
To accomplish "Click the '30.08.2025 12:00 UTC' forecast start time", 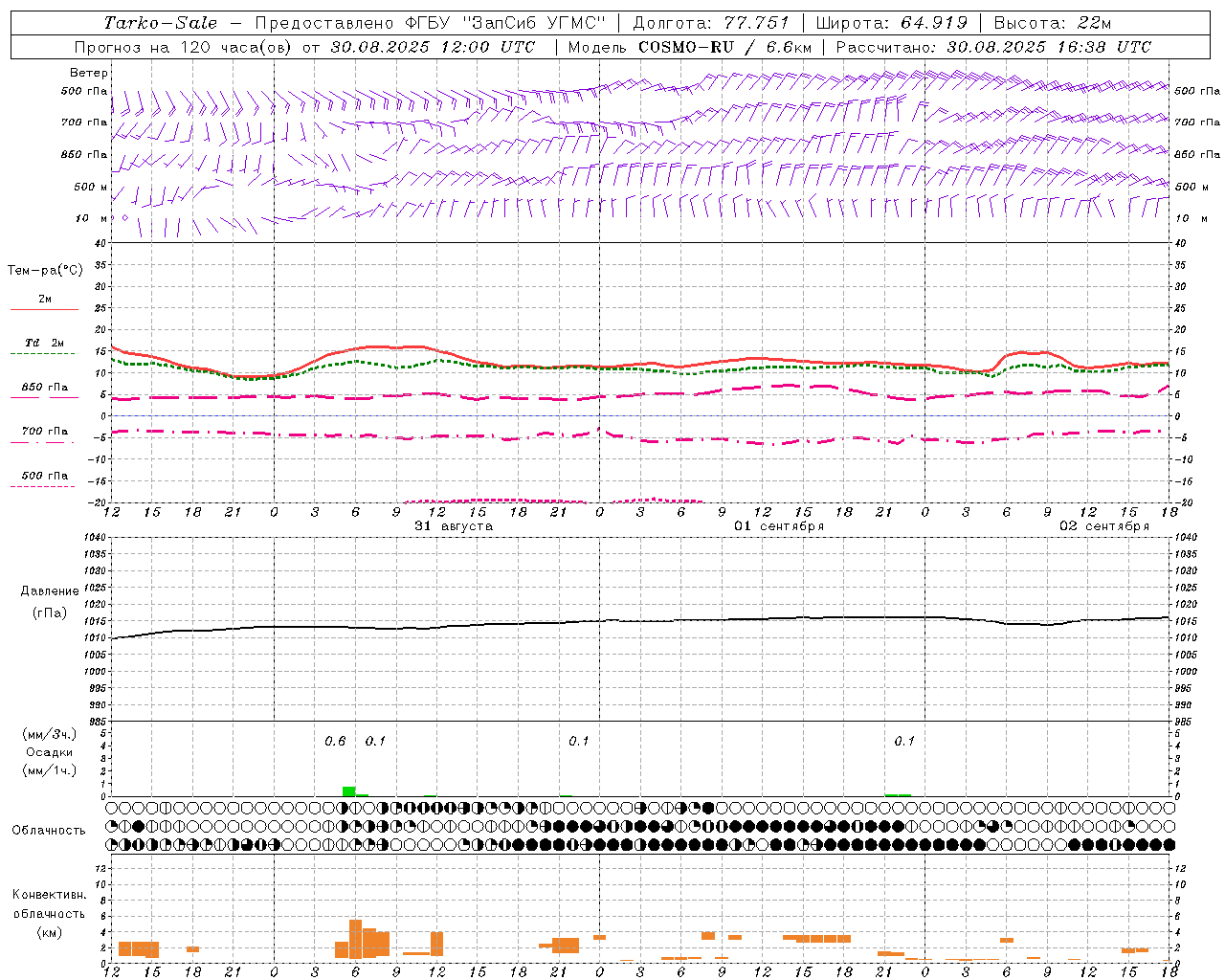I will (x=433, y=47).
